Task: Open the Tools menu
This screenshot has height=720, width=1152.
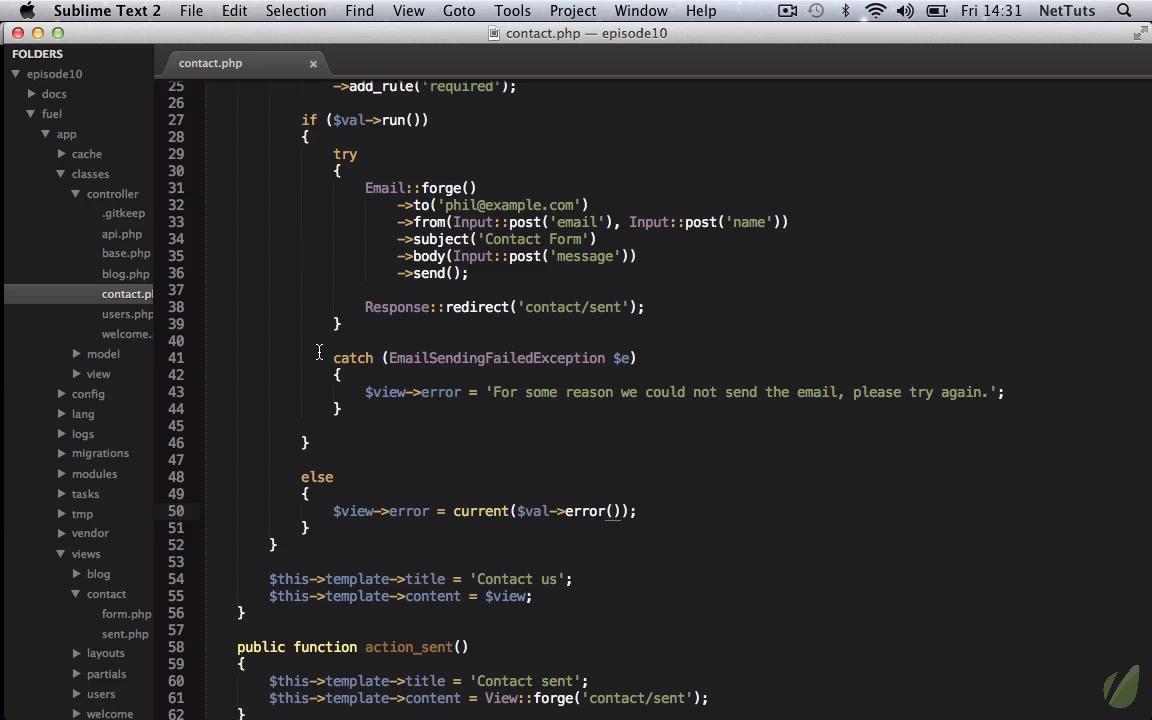Action: click(512, 10)
